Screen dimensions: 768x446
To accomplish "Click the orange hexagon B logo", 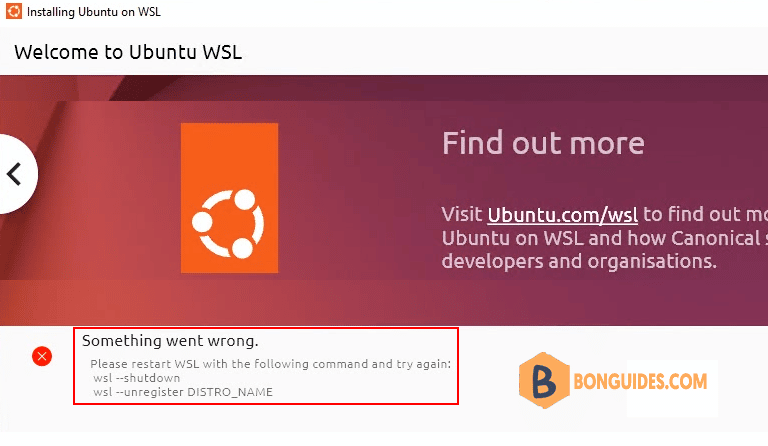I will (544, 380).
